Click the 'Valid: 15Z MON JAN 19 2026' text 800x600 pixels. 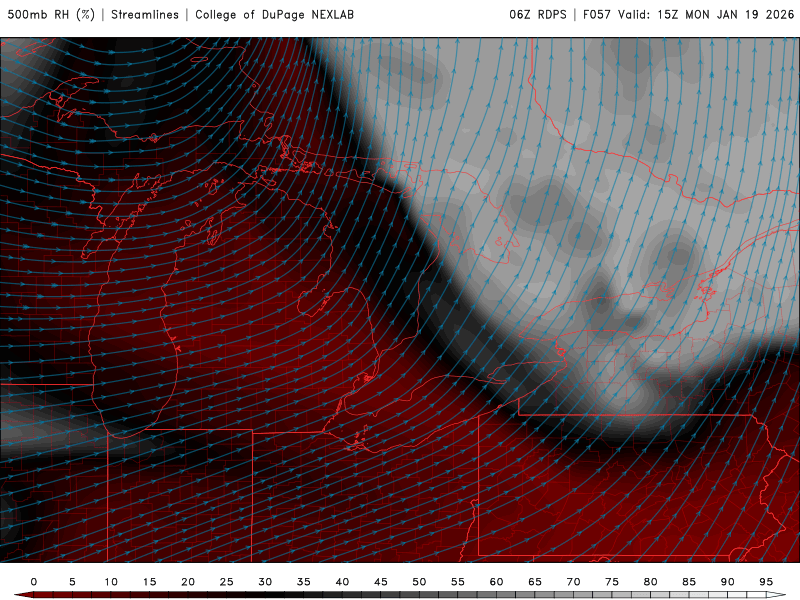[x=706, y=14]
